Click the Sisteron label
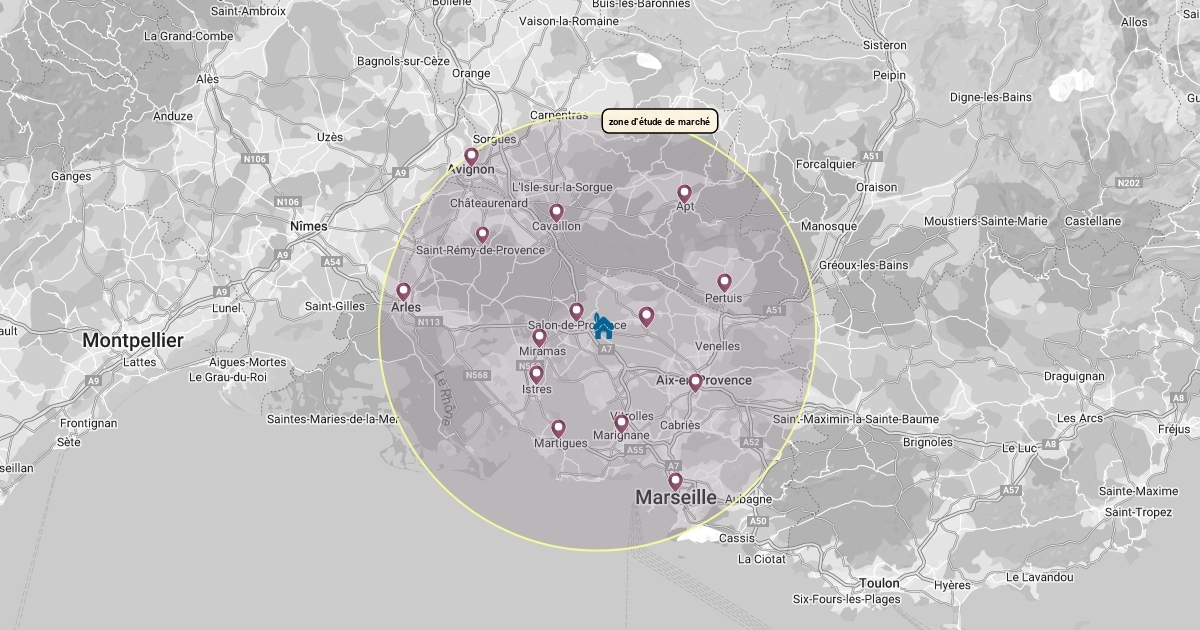Viewport: 1200px width, 630px height. (x=884, y=45)
